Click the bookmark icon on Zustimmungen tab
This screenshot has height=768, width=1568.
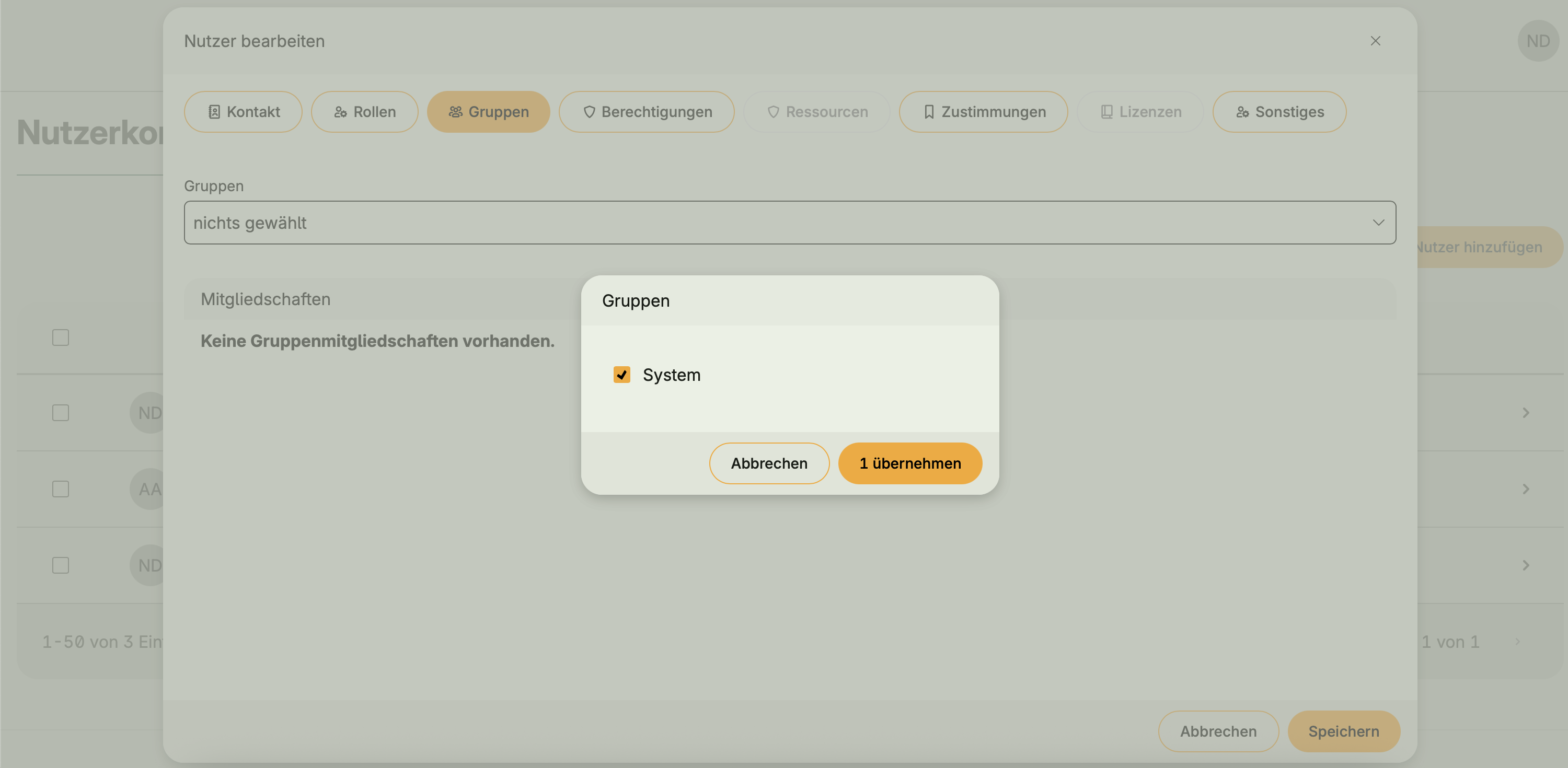click(929, 112)
